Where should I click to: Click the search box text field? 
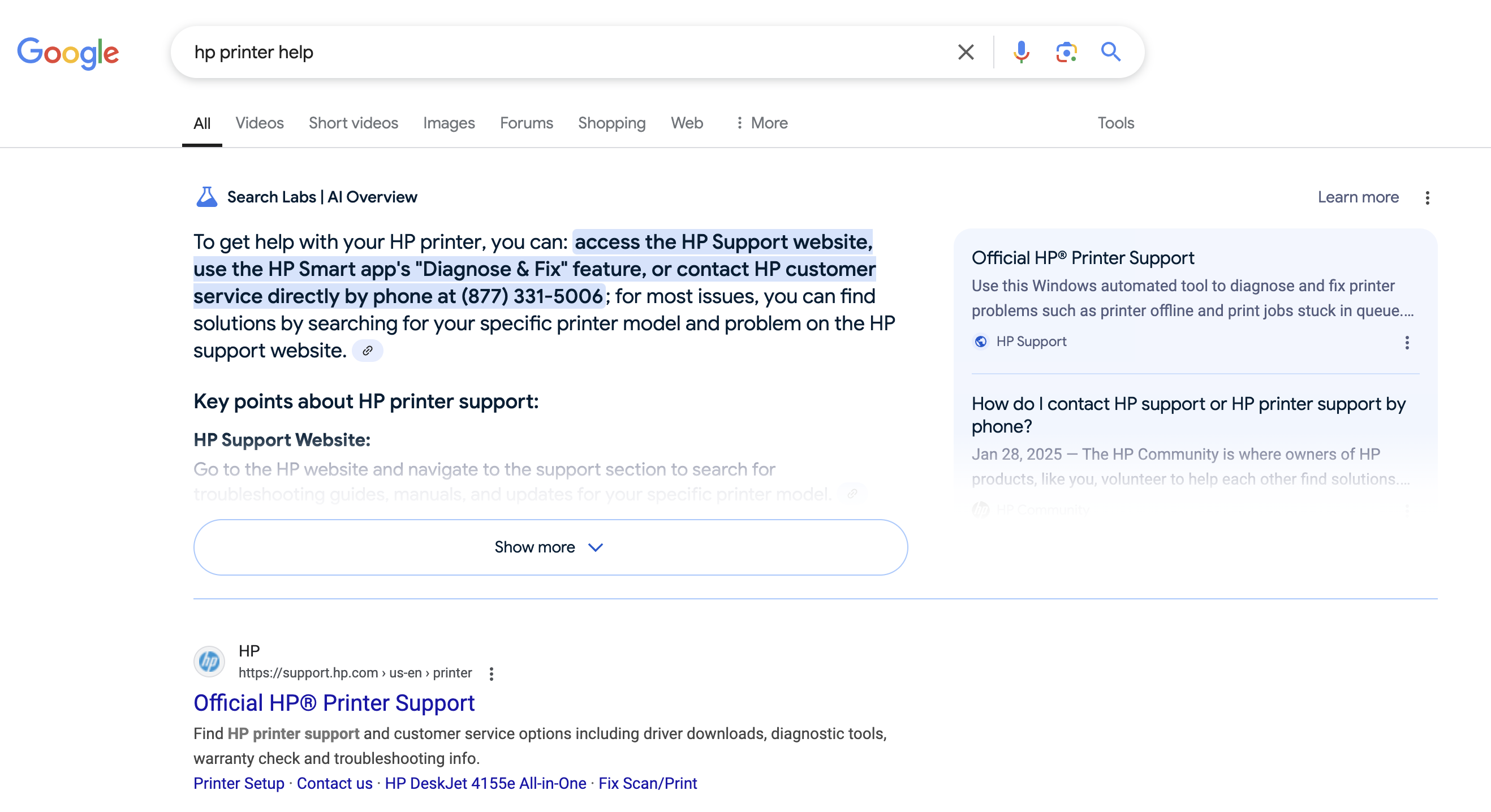[567, 52]
